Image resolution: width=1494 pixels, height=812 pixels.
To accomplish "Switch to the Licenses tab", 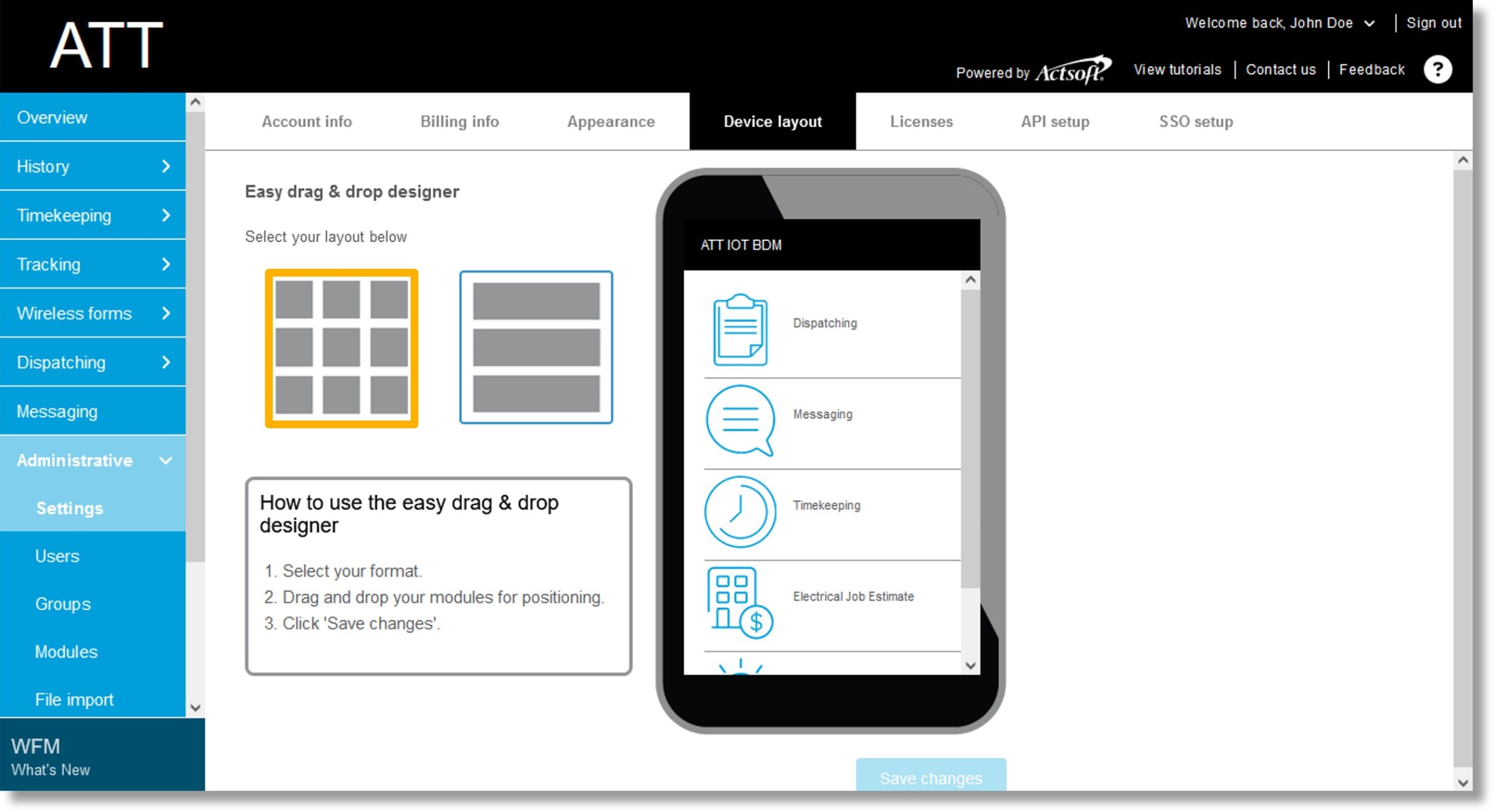I will click(x=922, y=122).
